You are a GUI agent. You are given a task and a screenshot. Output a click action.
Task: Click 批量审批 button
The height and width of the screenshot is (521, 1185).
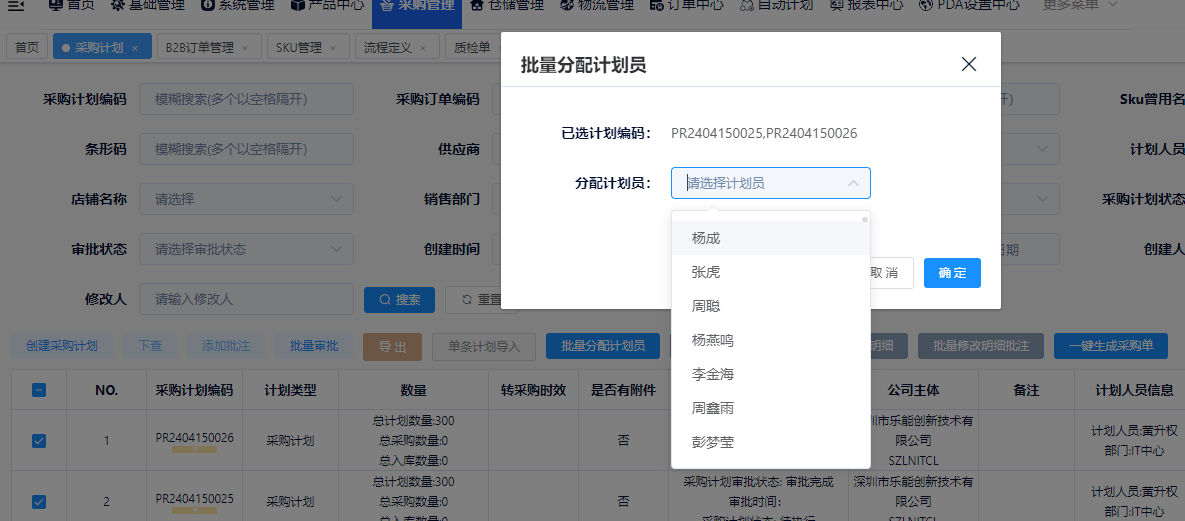[314, 346]
